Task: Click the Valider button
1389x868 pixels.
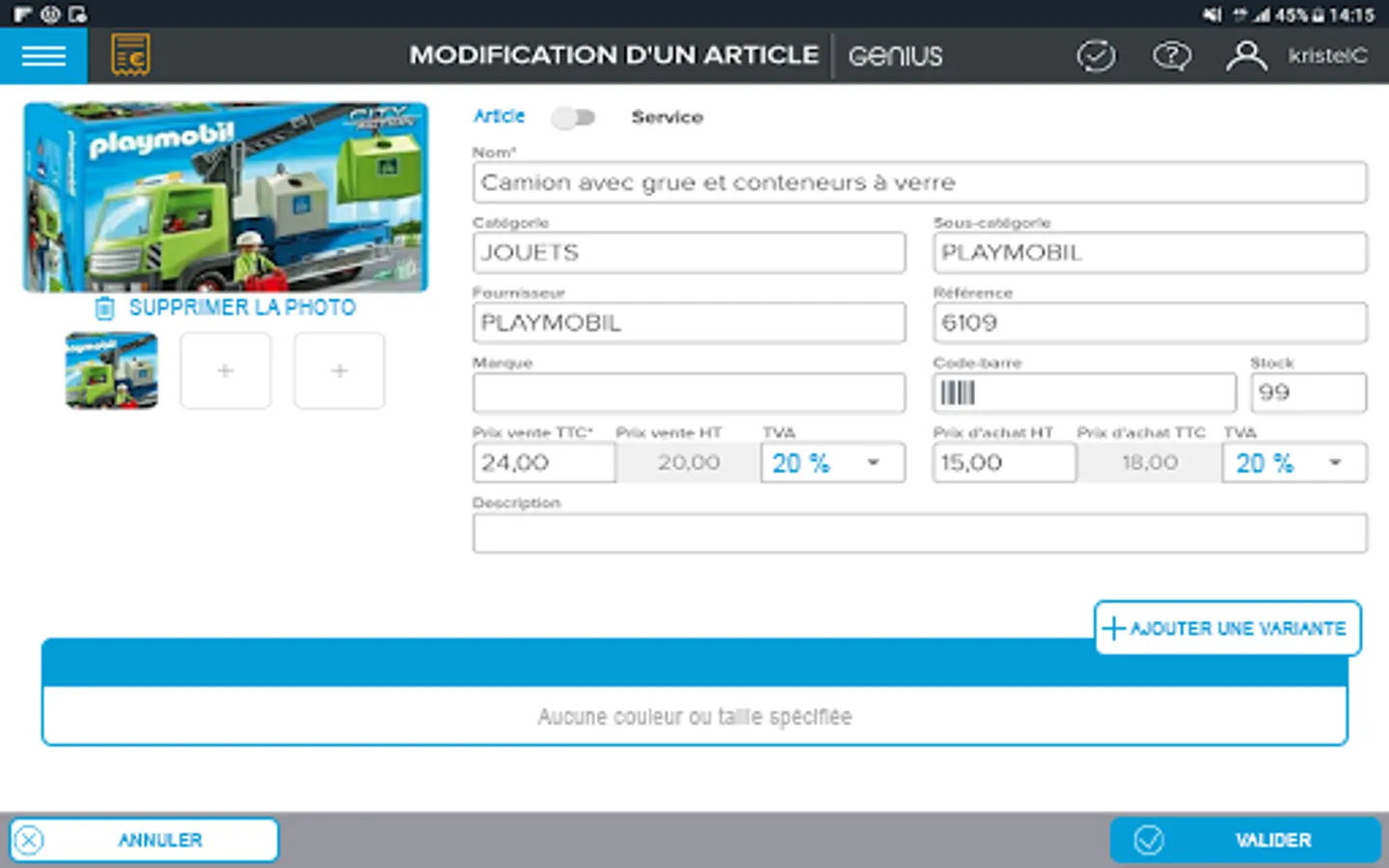Action: click(1245, 840)
